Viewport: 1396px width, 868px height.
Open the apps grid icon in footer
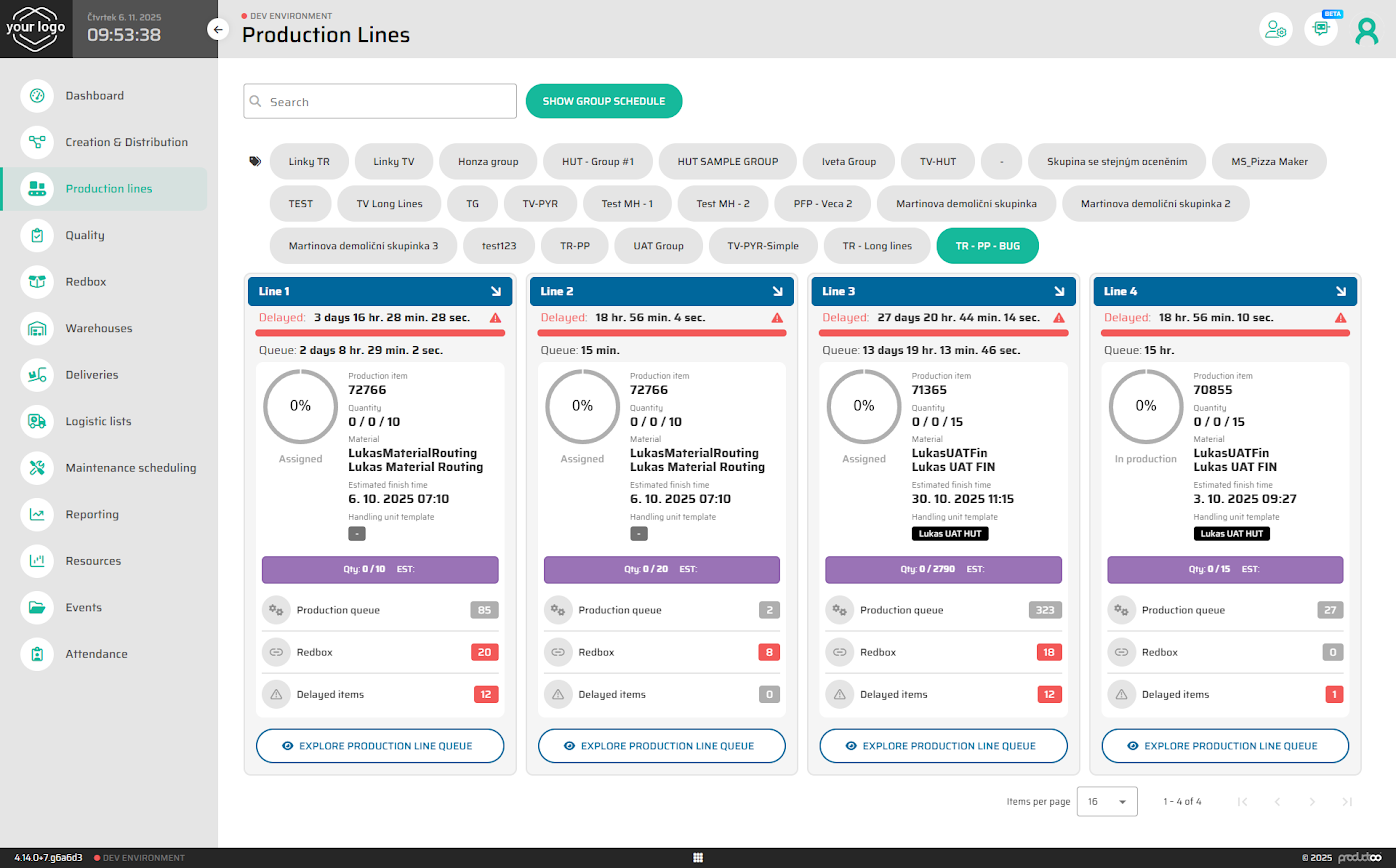[x=698, y=858]
